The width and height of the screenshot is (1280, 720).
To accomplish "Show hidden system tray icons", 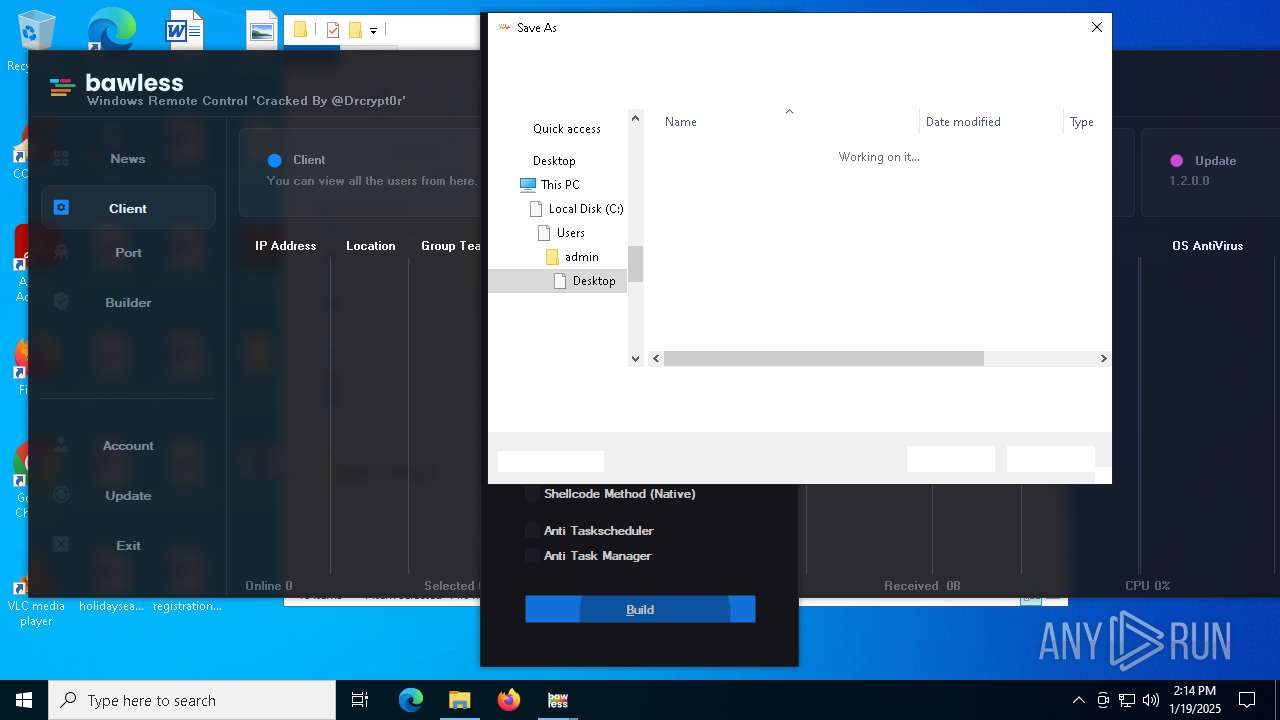I will (x=1078, y=700).
